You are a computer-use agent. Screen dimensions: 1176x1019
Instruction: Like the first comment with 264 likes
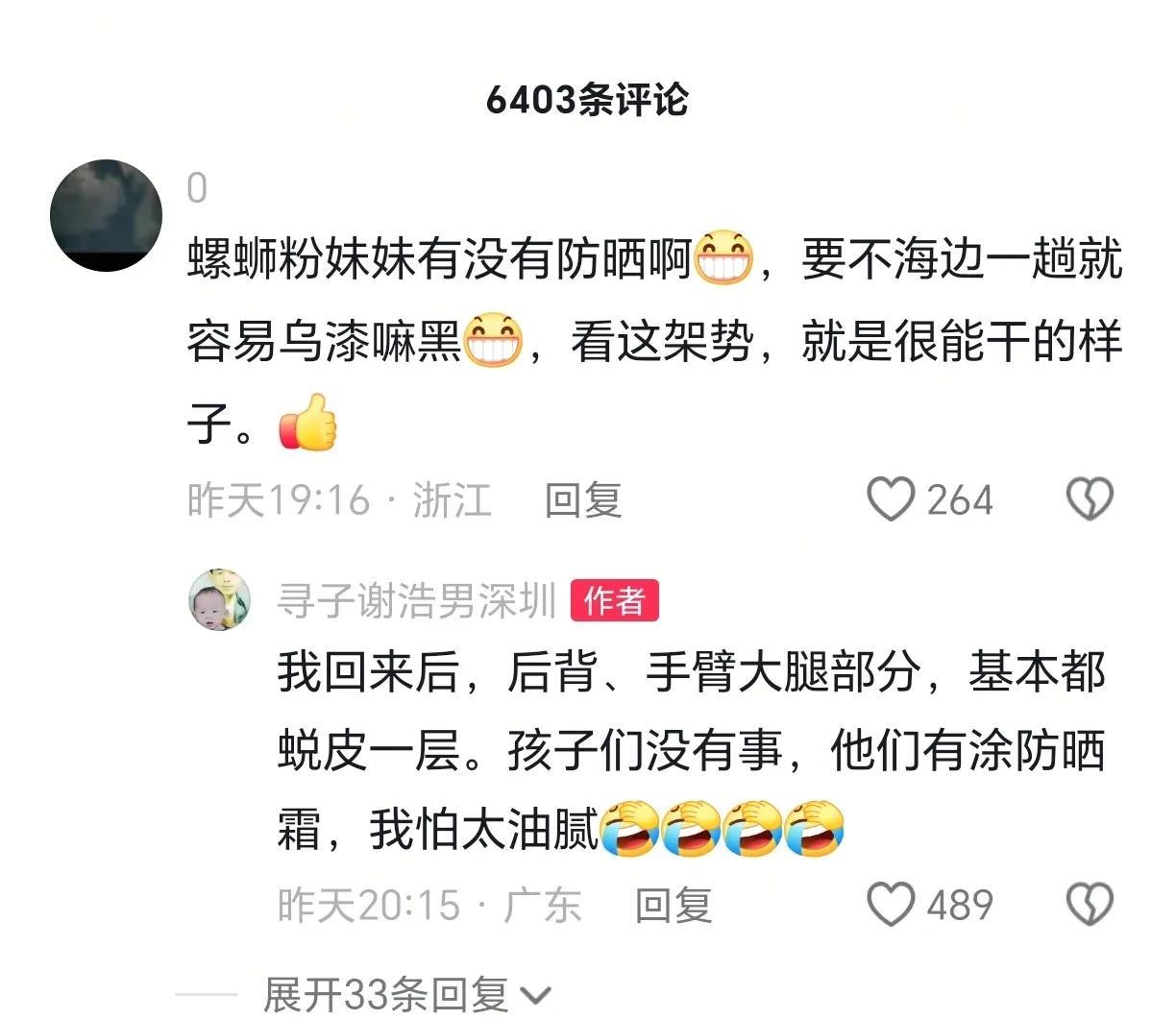pyautogui.click(x=891, y=499)
